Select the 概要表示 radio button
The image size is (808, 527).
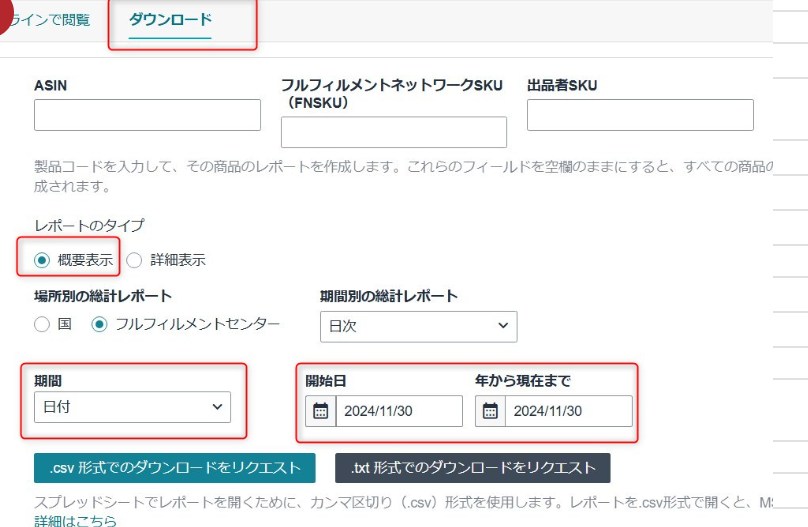click(42, 260)
